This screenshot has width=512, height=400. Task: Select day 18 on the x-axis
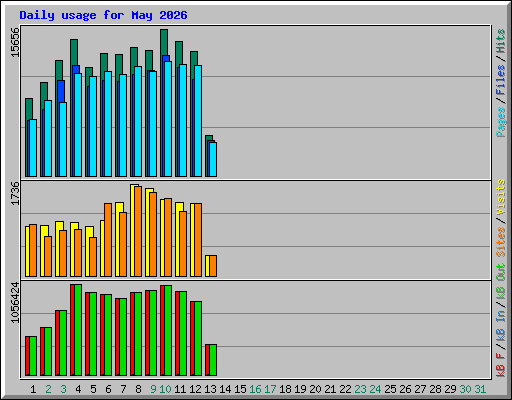(x=285, y=389)
